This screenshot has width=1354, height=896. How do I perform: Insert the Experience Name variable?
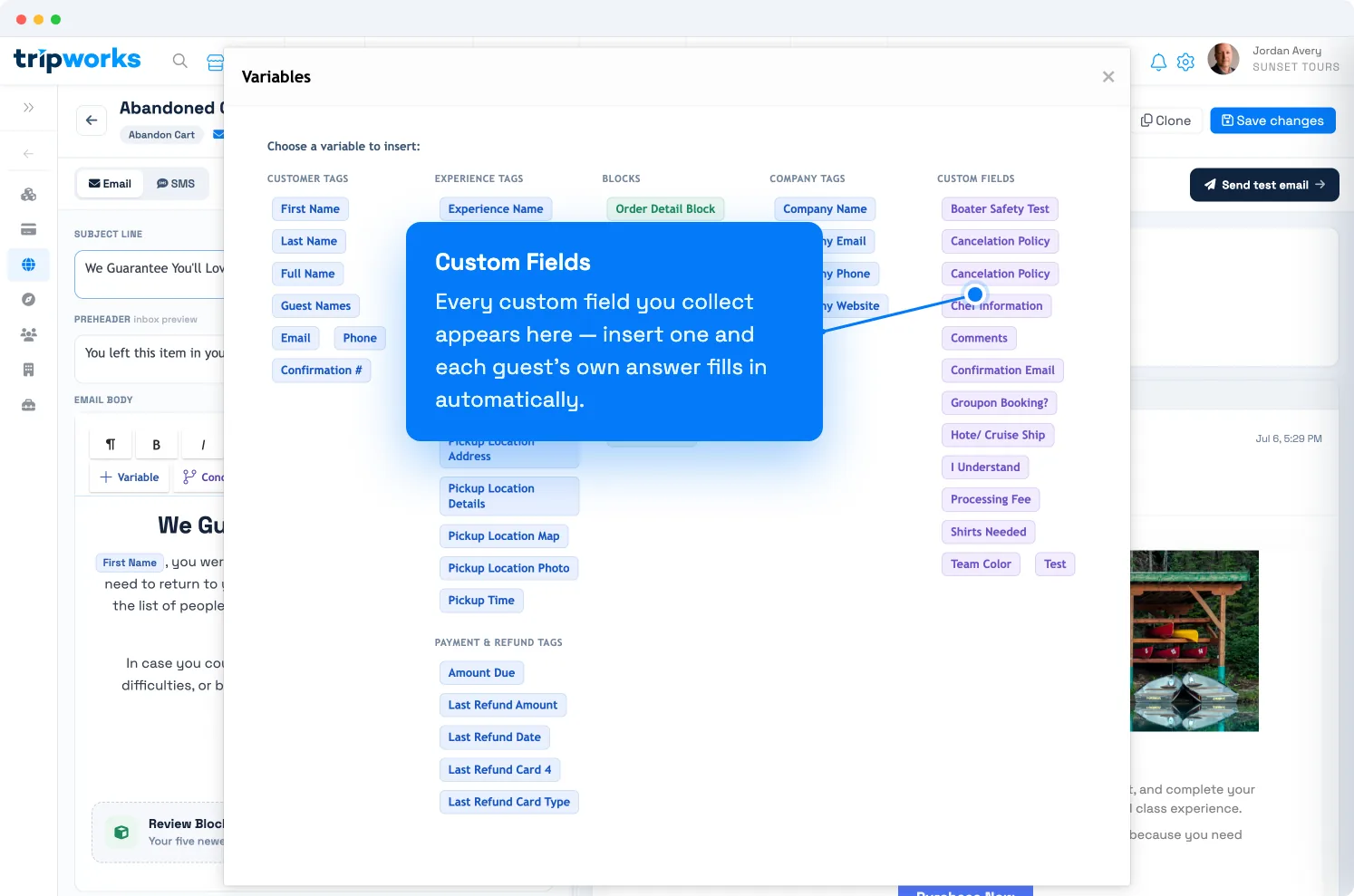496,209
